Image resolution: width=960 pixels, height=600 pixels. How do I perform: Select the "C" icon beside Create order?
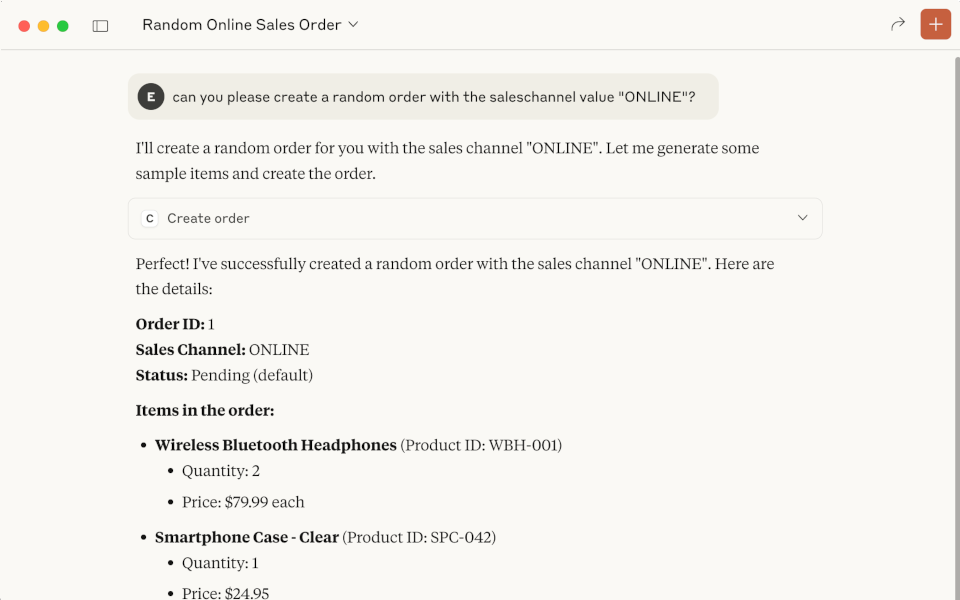[149, 217]
